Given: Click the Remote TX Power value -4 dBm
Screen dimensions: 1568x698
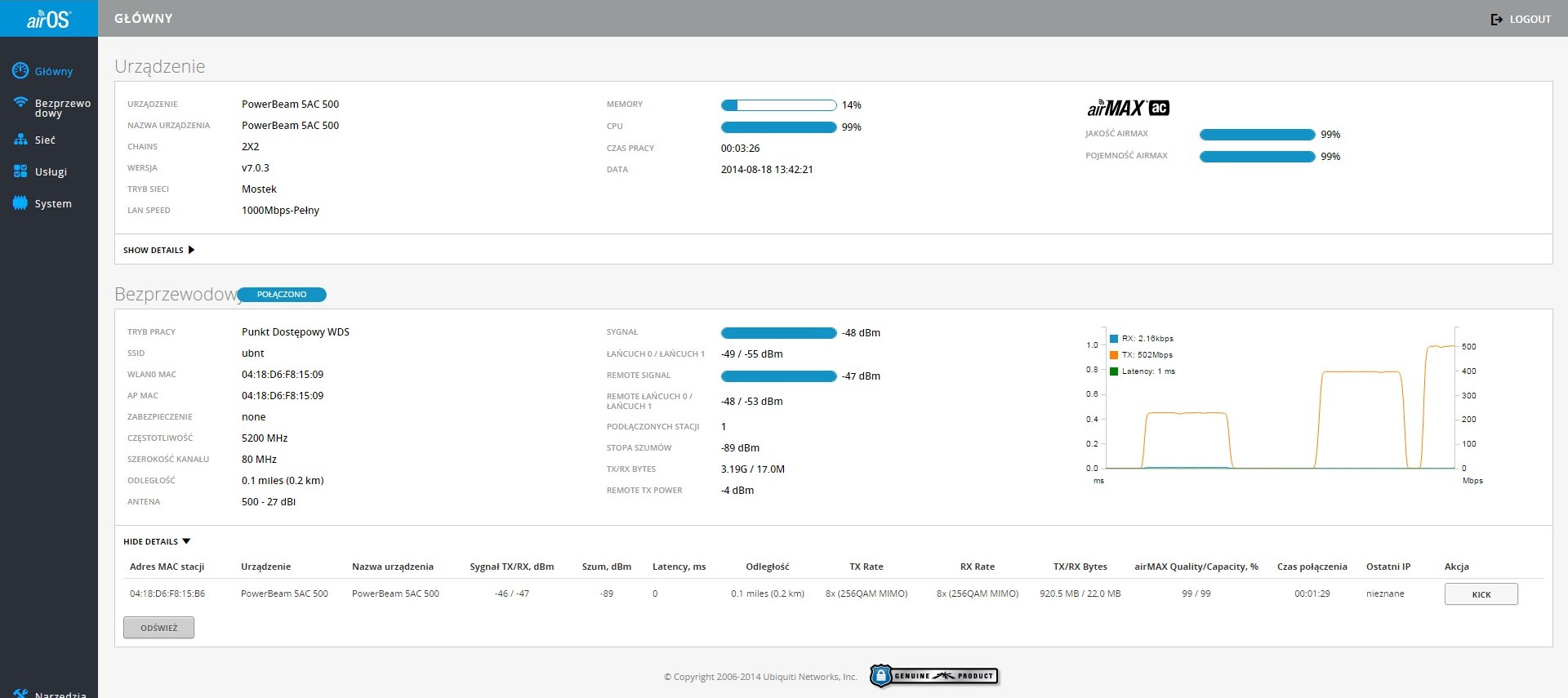Looking at the screenshot, I should 737,491.
